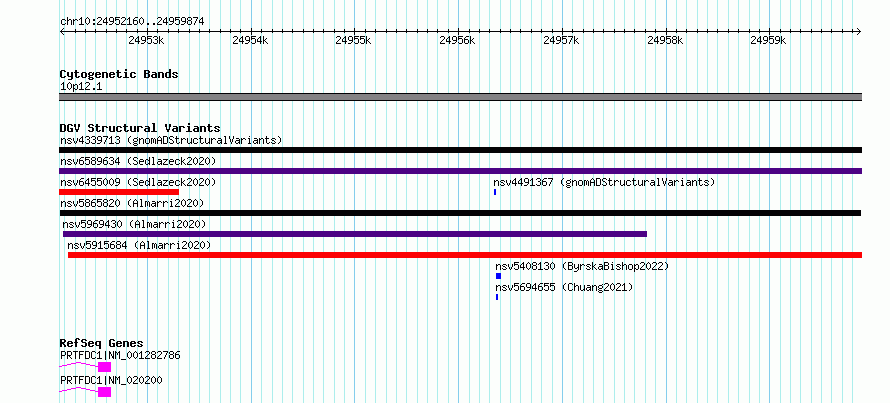Image resolution: width=890 pixels, height=403 pixels.
Task: Click the right arrowhead of the ruler
Action: (x=859, y=32)
